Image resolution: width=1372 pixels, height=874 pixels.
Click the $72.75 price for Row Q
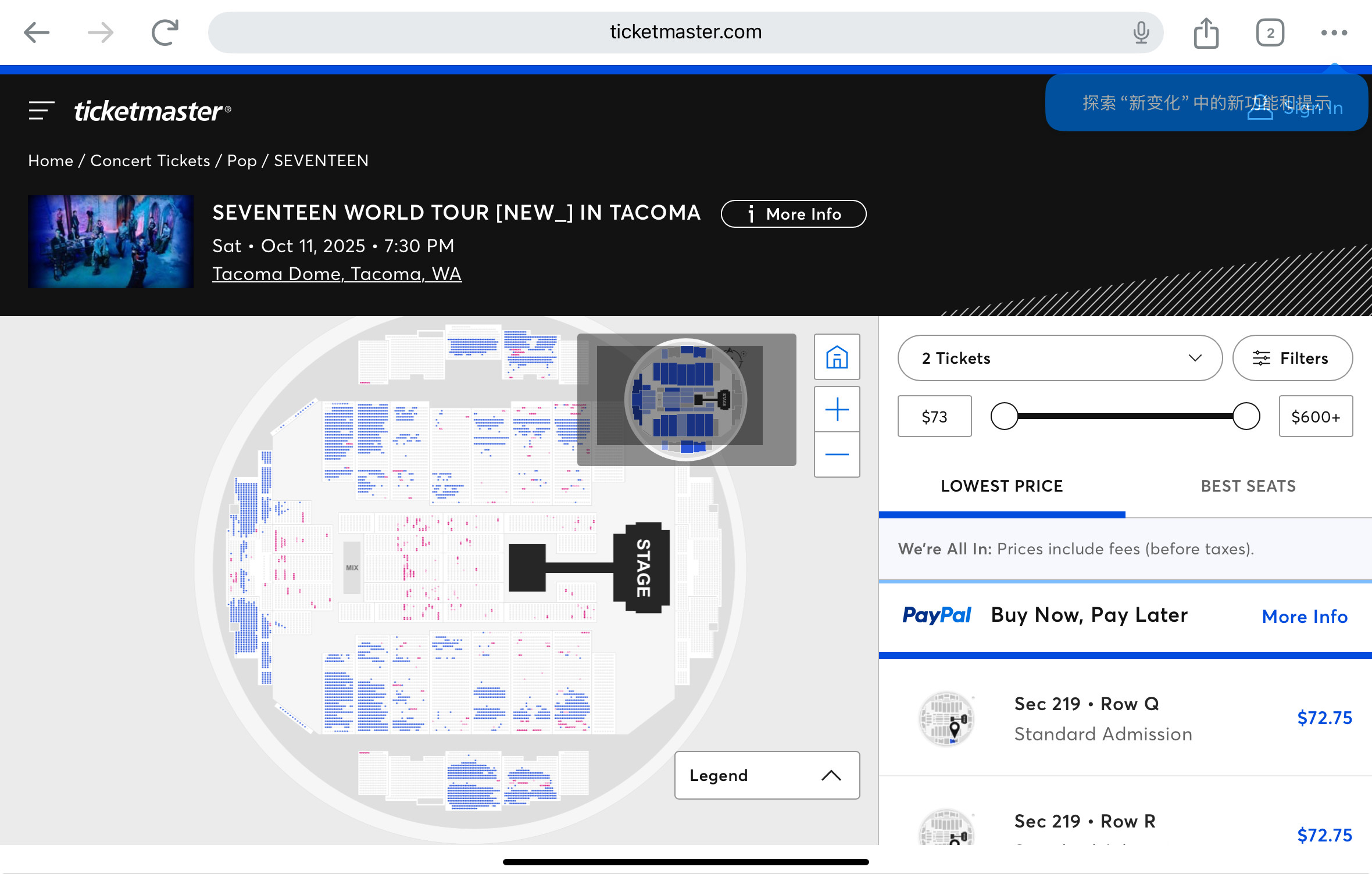pyautogui.click(x=1324, y=718)
